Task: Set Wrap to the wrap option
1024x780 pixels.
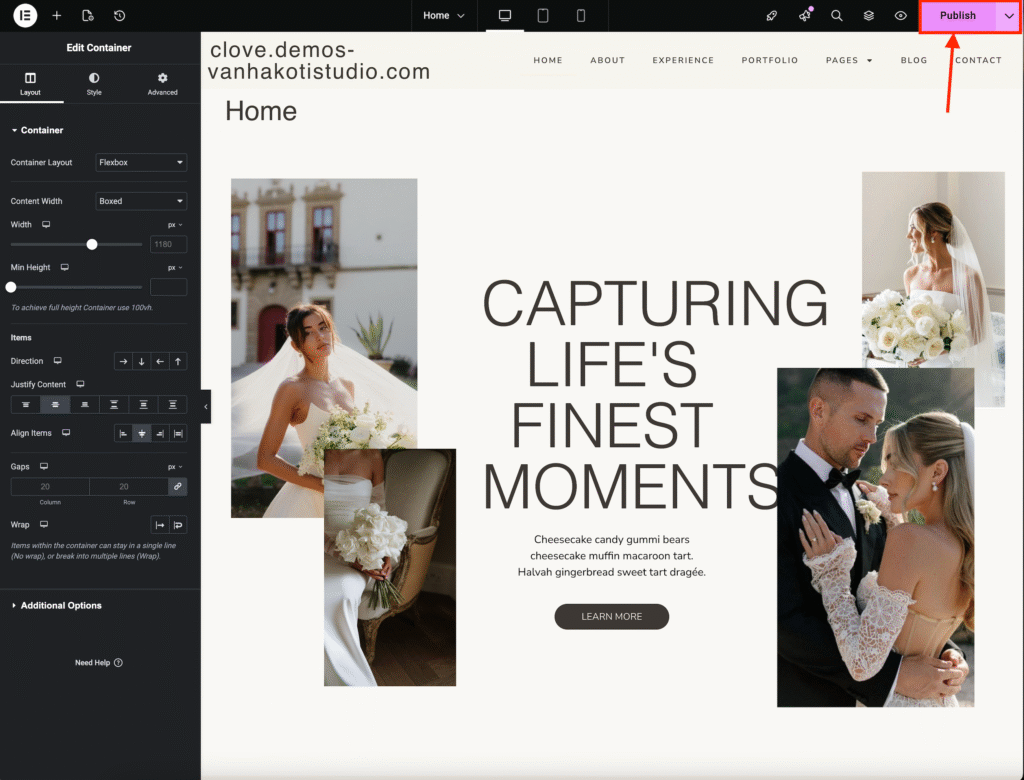Action: [178, 525]
